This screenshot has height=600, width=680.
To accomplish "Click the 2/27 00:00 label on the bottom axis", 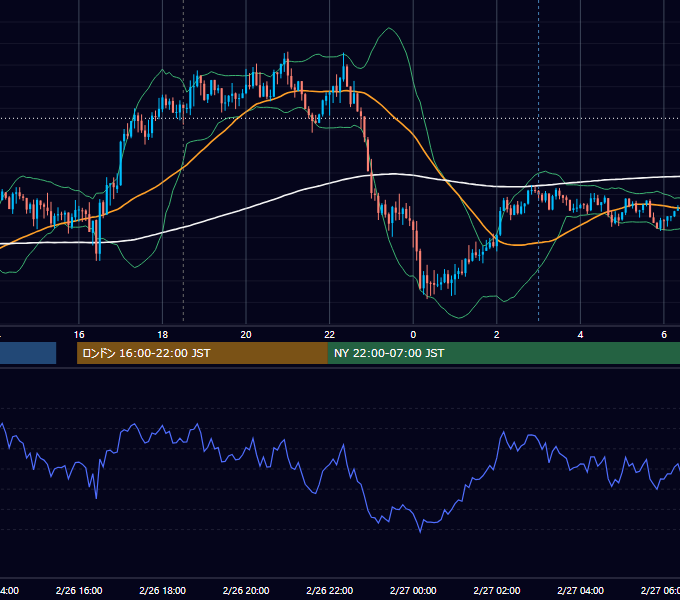I will [413, 590].
